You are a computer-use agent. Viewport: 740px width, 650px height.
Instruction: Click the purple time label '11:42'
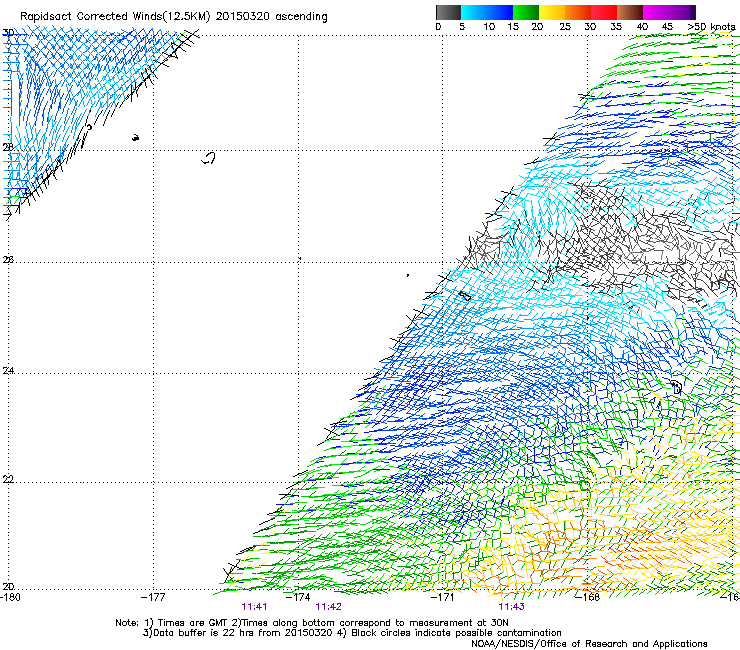pyautogui.click(x=328, y=607)
